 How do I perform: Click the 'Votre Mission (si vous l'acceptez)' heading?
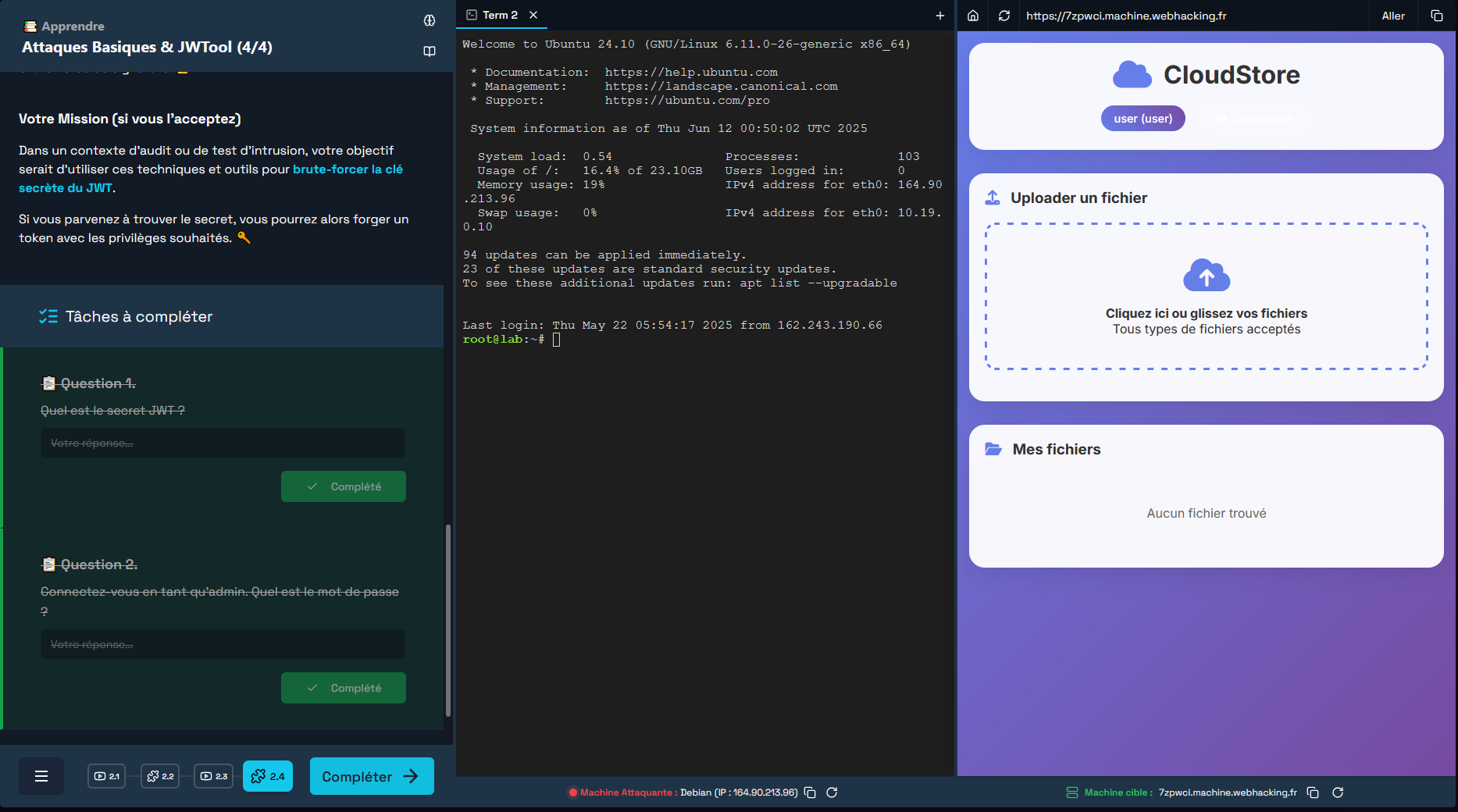point(130,119)
